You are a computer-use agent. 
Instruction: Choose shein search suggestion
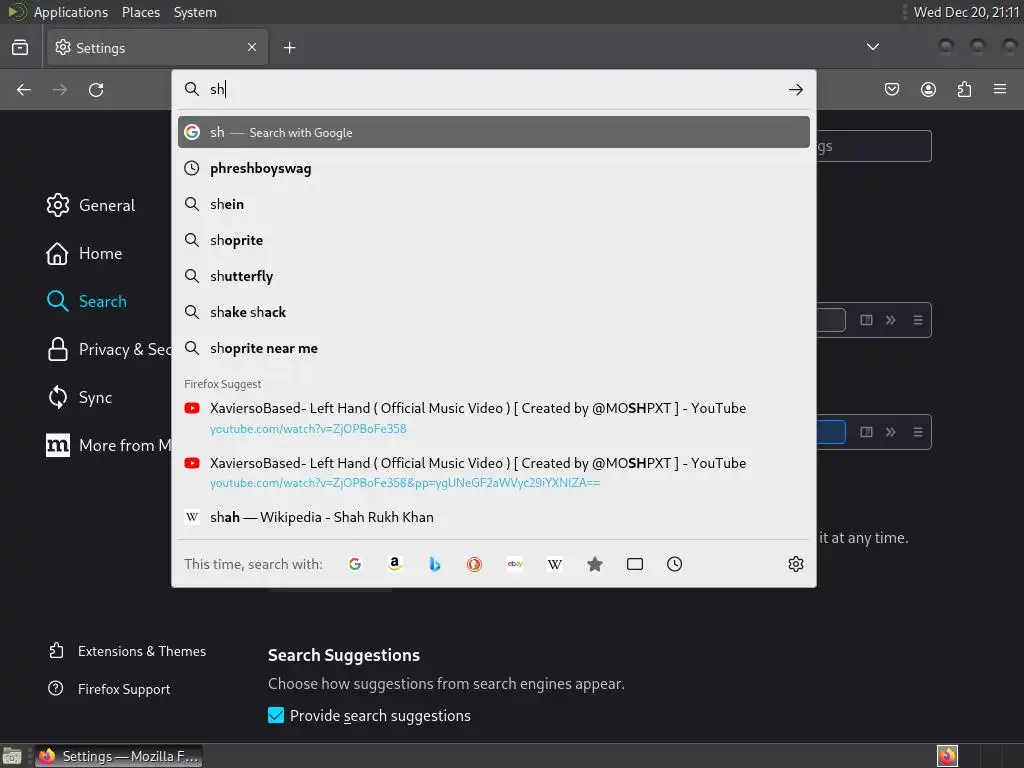494,204
